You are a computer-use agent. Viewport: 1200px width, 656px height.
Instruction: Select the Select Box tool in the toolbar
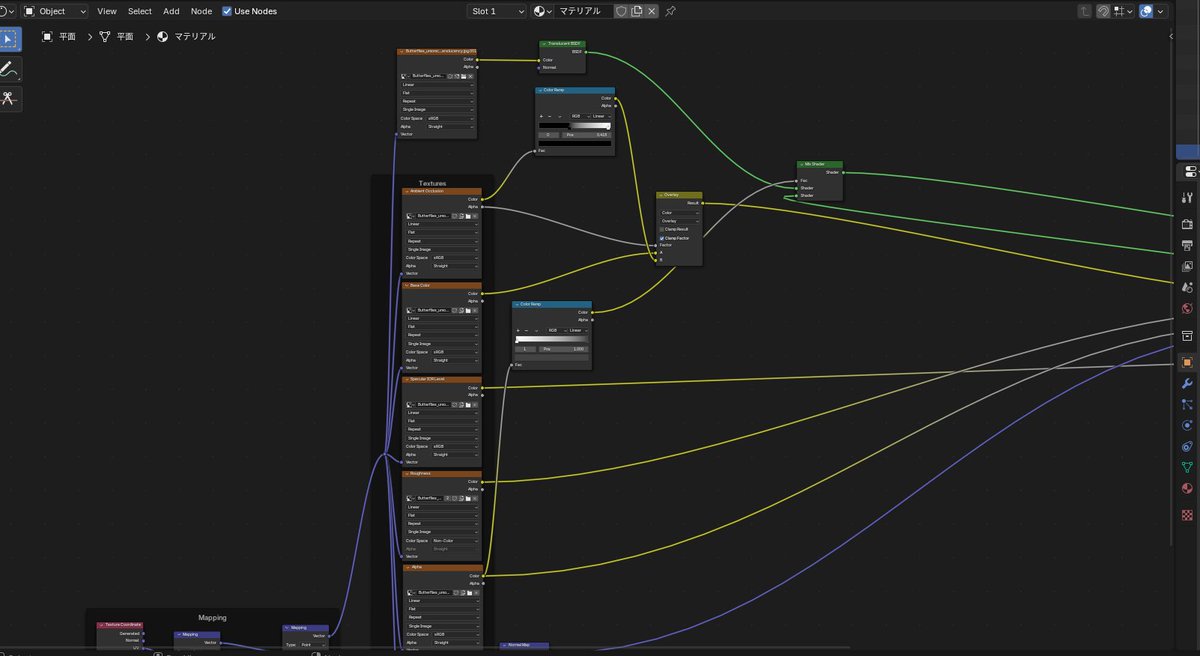pos(9,40)
